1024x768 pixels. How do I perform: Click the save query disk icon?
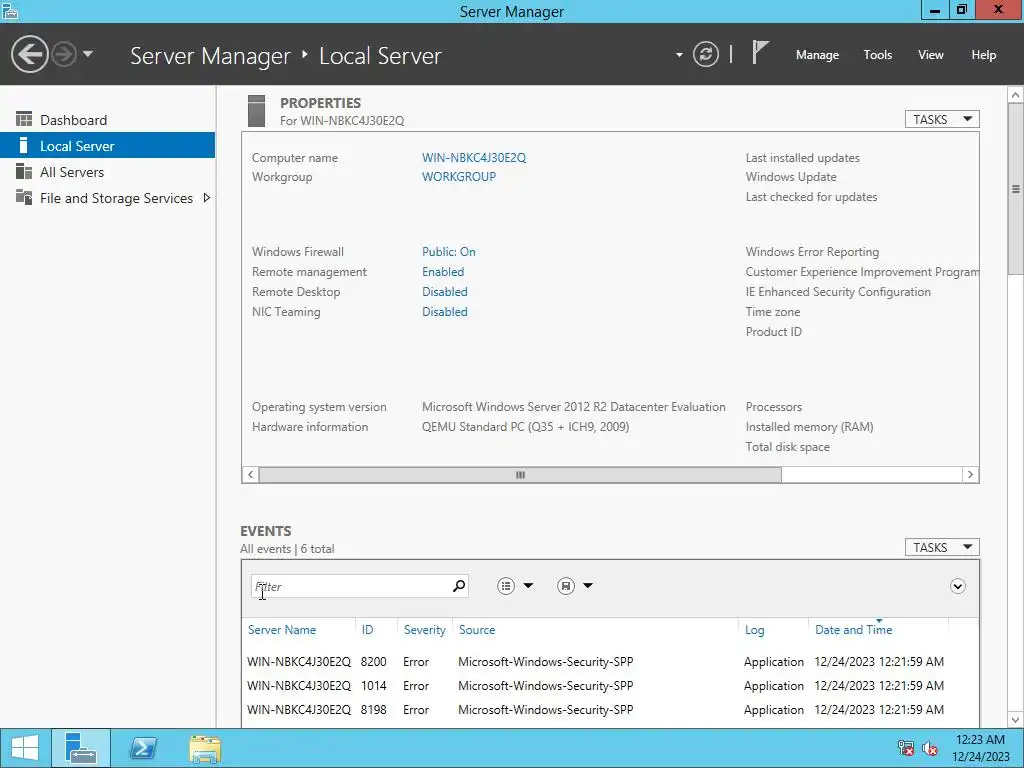(x=566, y=586)
